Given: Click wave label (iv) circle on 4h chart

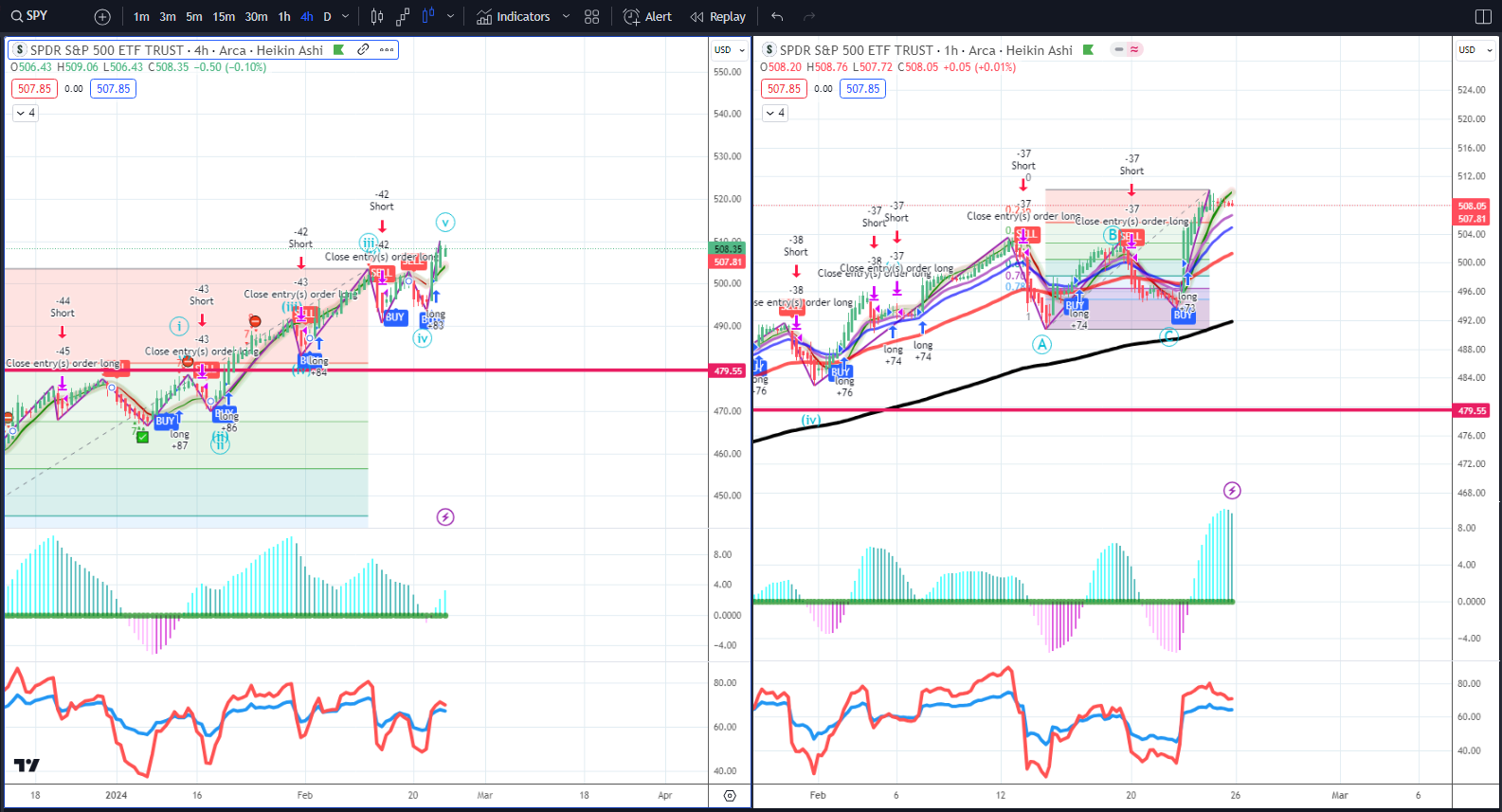Looking at the screenshot, I should [x=423, y=338].
